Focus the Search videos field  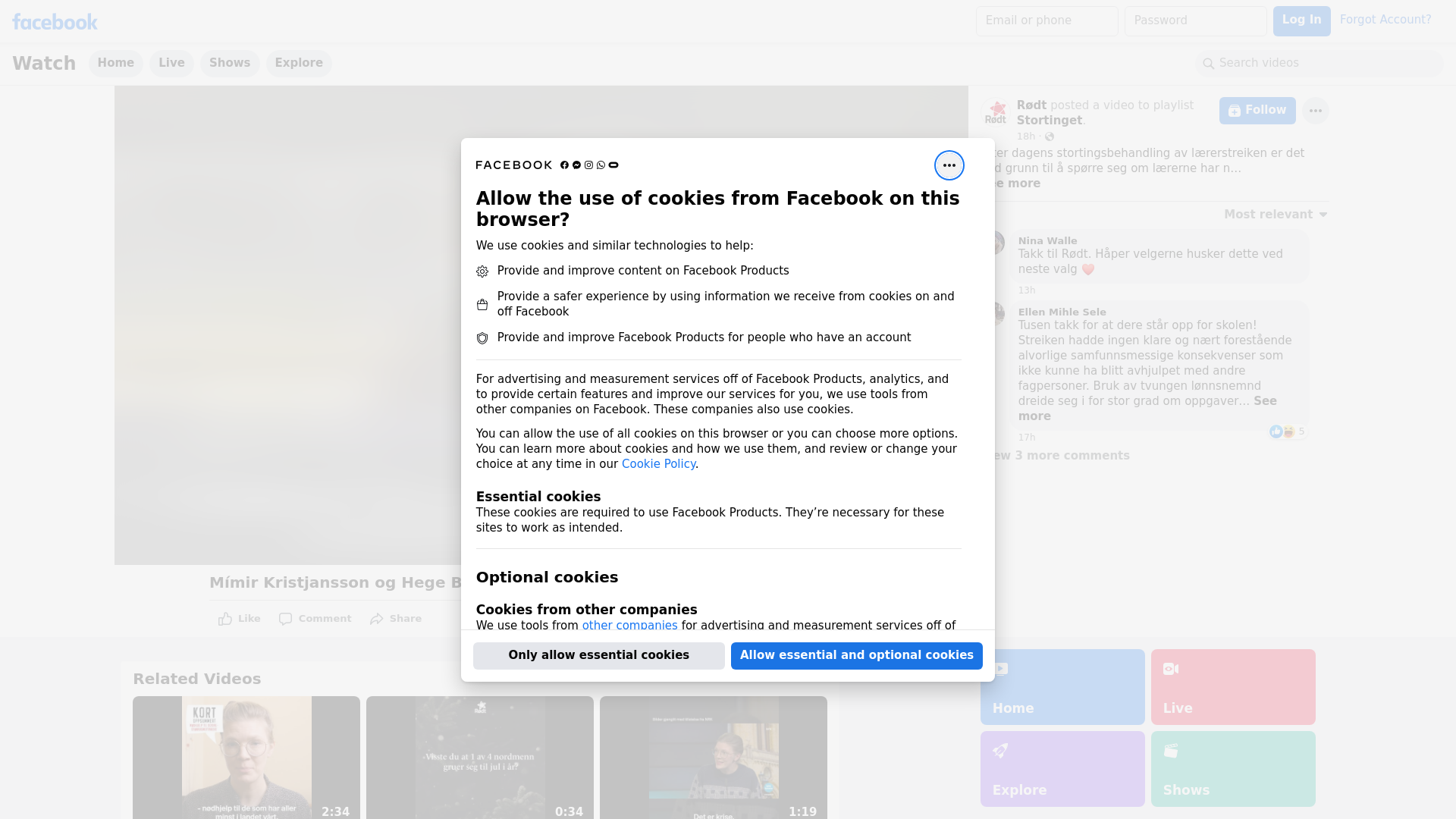pos(1319,63)
